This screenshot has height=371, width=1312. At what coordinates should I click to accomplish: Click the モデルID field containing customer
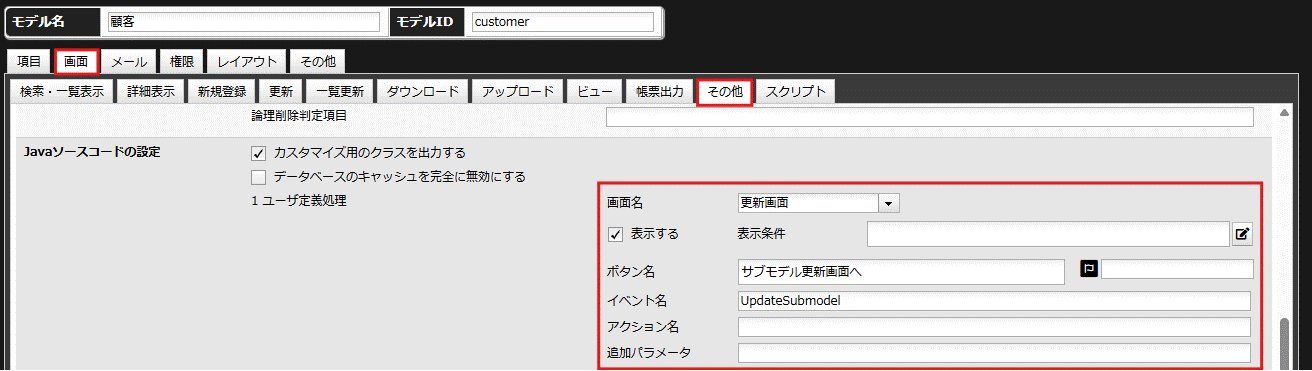click(x=563, y=22)
